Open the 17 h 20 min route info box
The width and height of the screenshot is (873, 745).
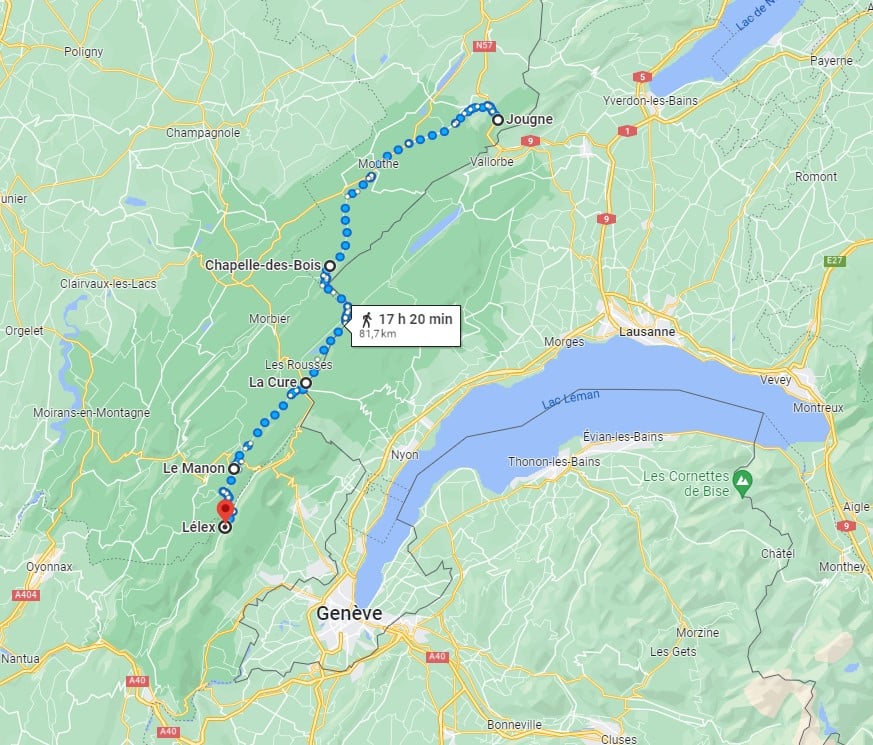[x=406, y=326]
